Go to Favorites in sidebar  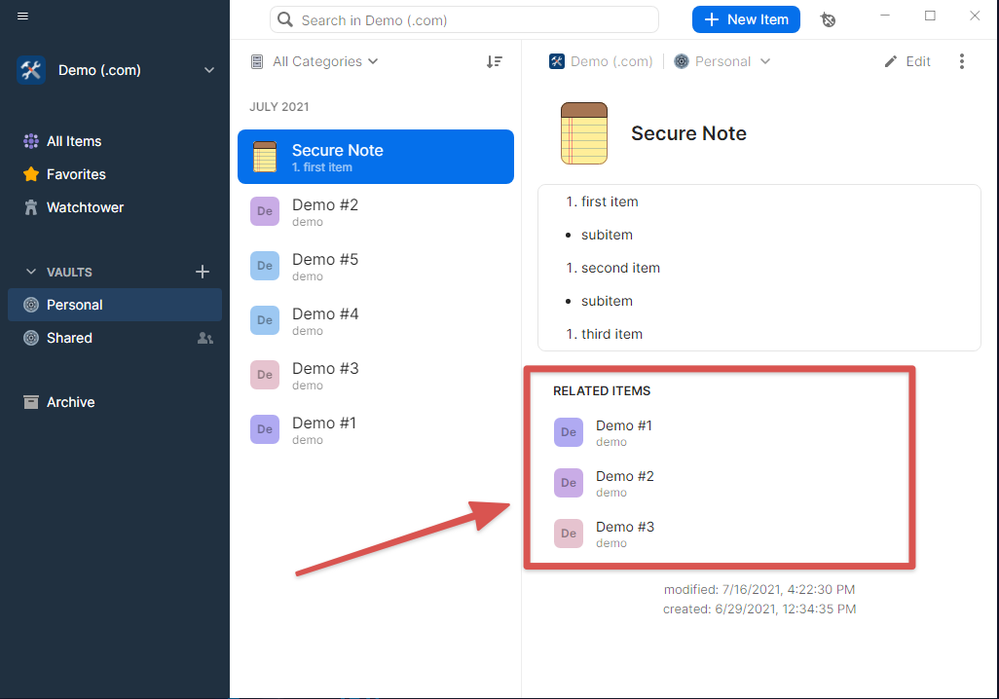click(x=75, y=174)
